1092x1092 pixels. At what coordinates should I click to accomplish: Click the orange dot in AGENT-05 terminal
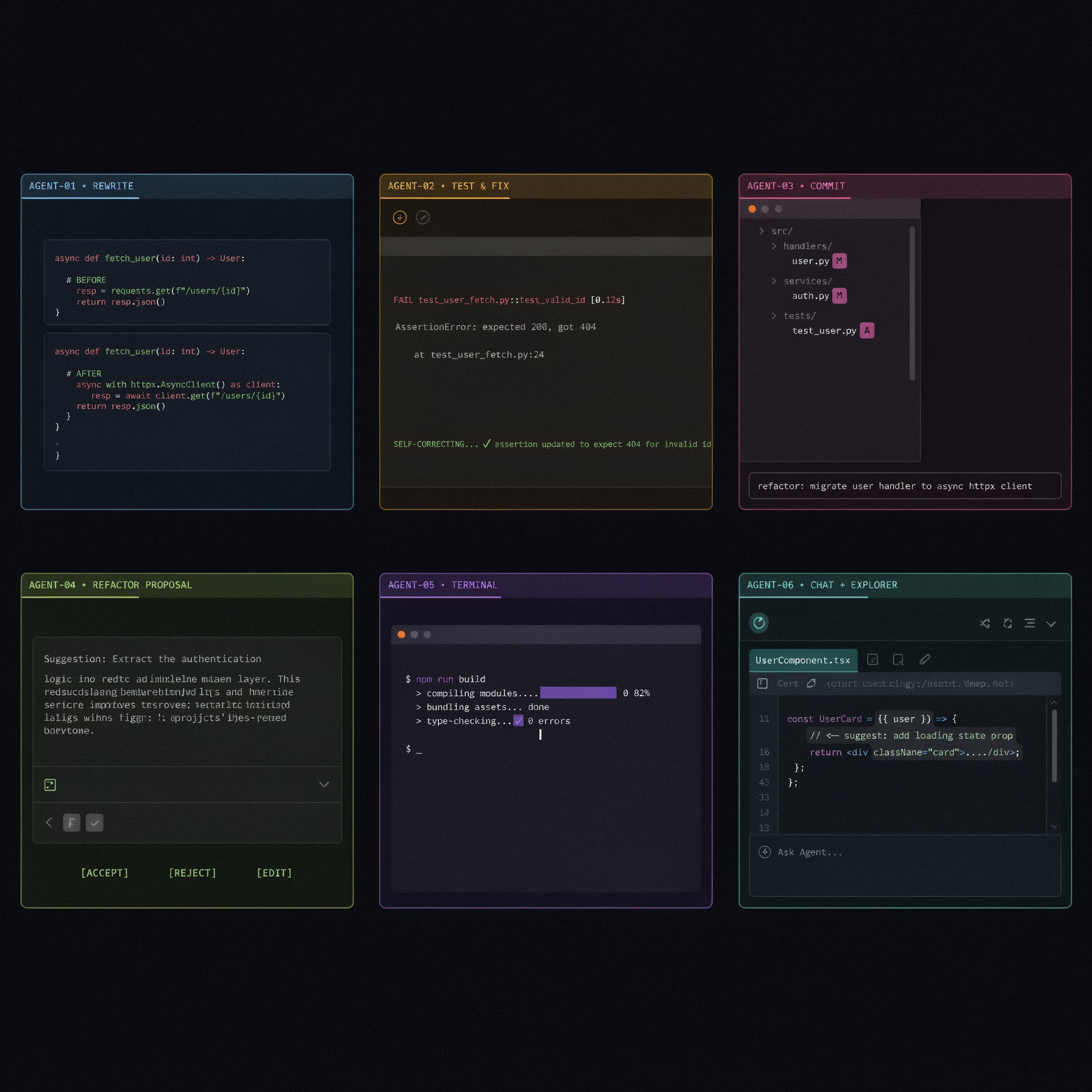pos(402,635)
